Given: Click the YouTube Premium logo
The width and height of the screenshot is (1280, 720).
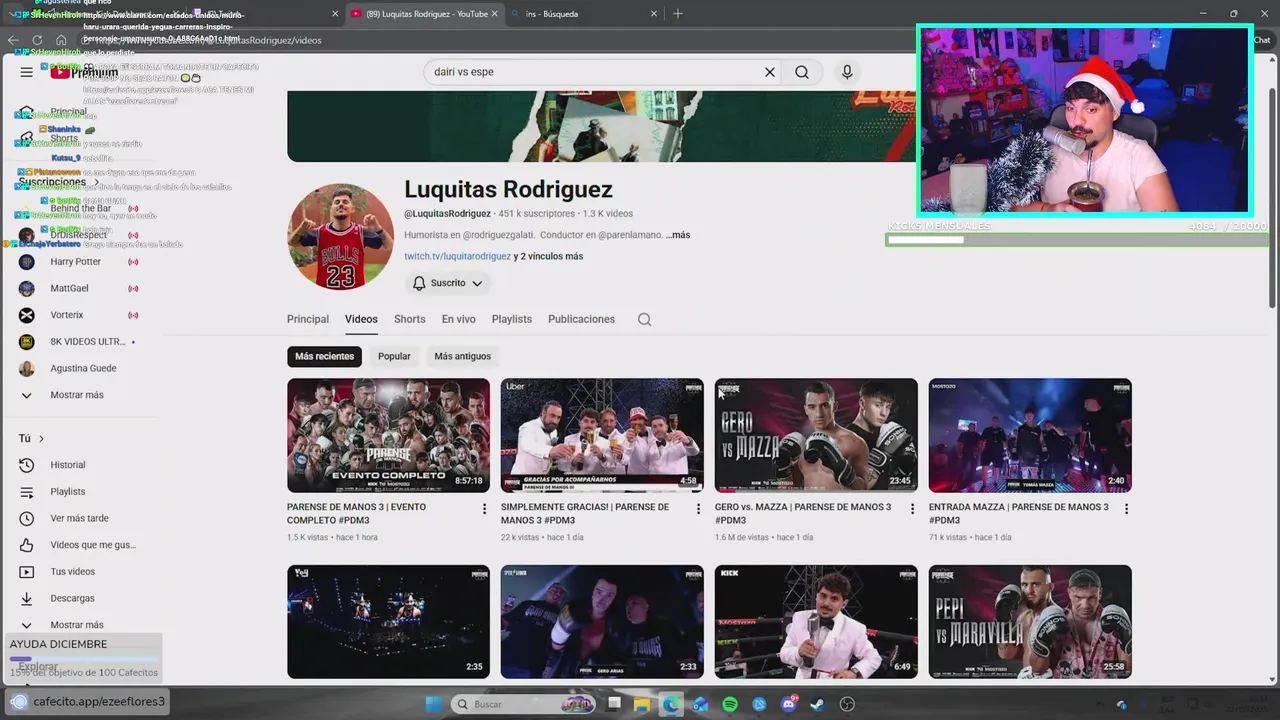Looking at the screenshot, I should 84,72.
